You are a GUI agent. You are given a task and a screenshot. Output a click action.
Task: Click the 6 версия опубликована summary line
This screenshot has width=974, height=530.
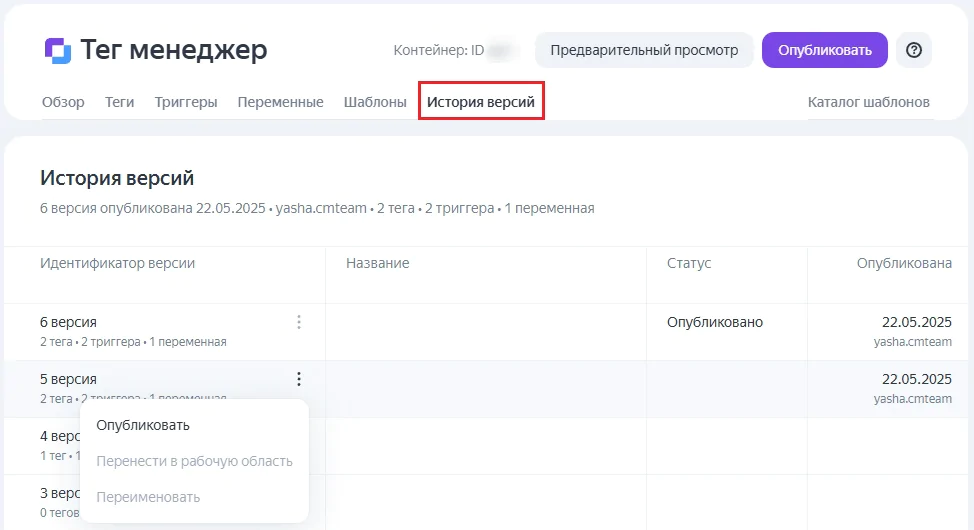317,208
